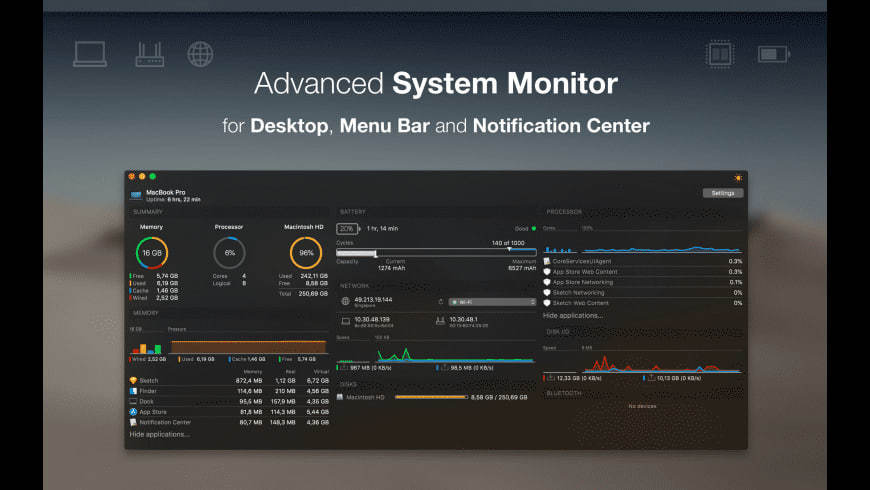This screenshot has width=870, height=490.
Task: Click the Finder icon in memory list
Action: tap(133, 391)
